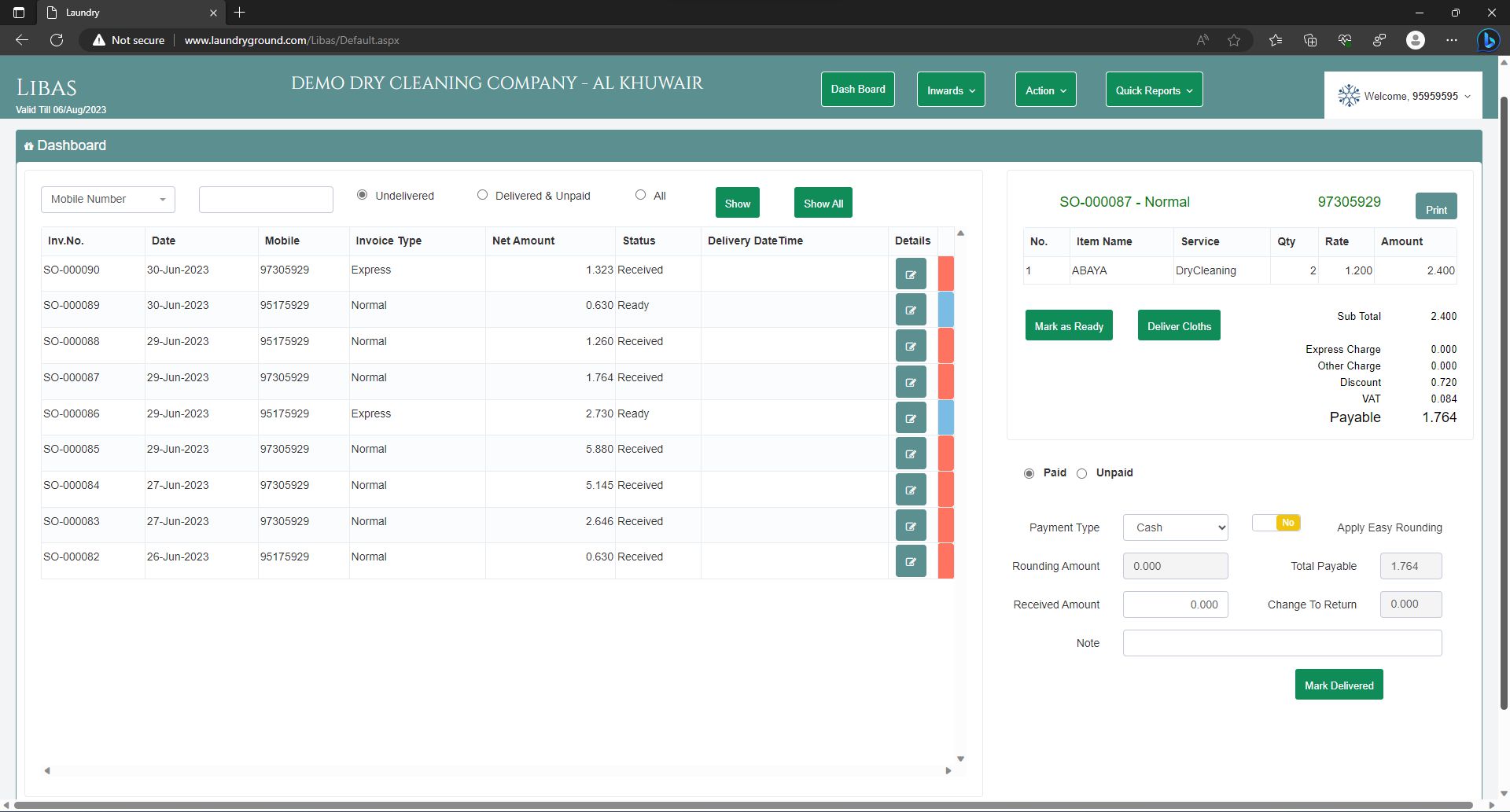Screen dimensions: 1510x812
Task: Click the blue status marker of SO-000089
Action: tap(946, 310)
